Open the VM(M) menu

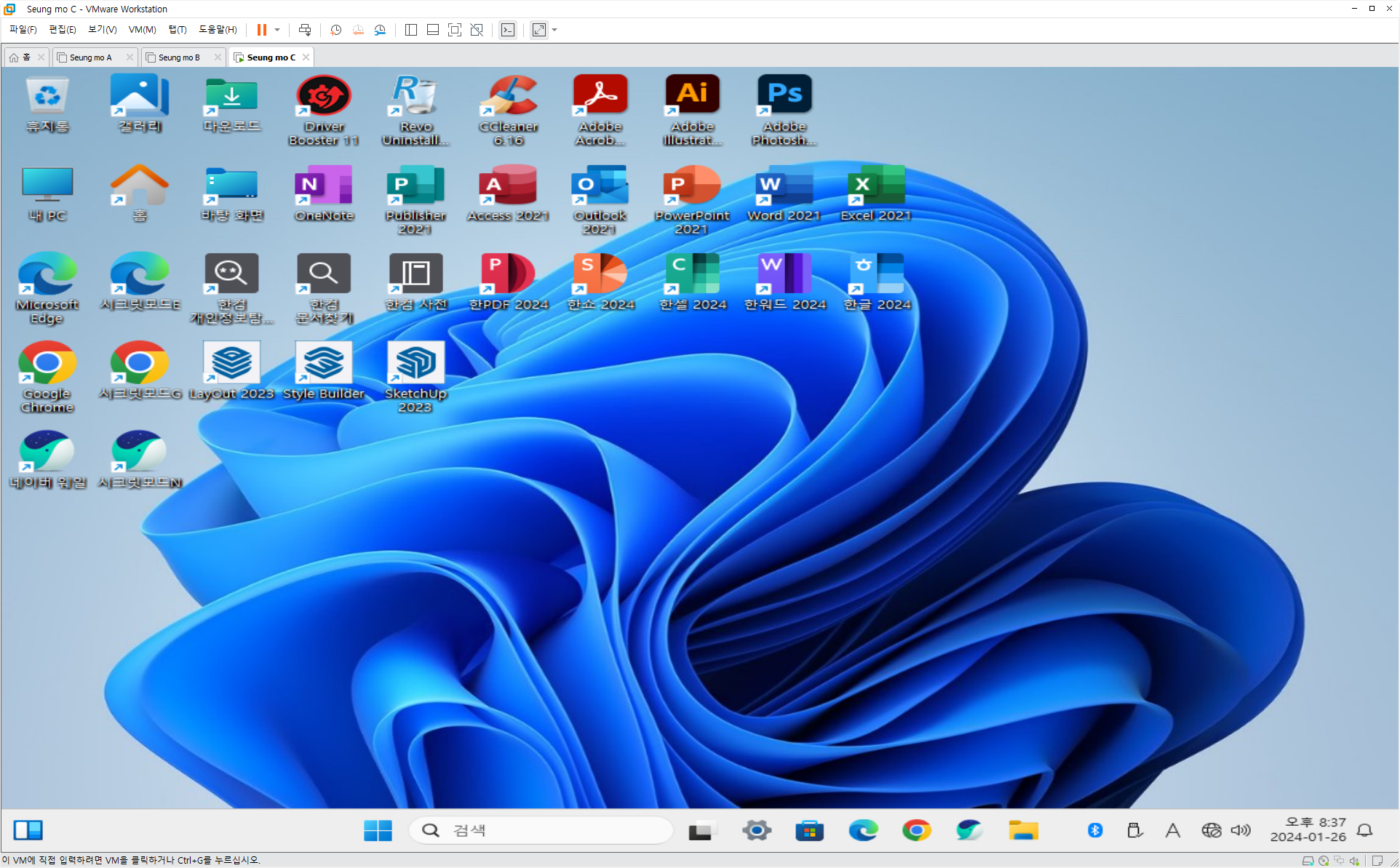[142, 30]
